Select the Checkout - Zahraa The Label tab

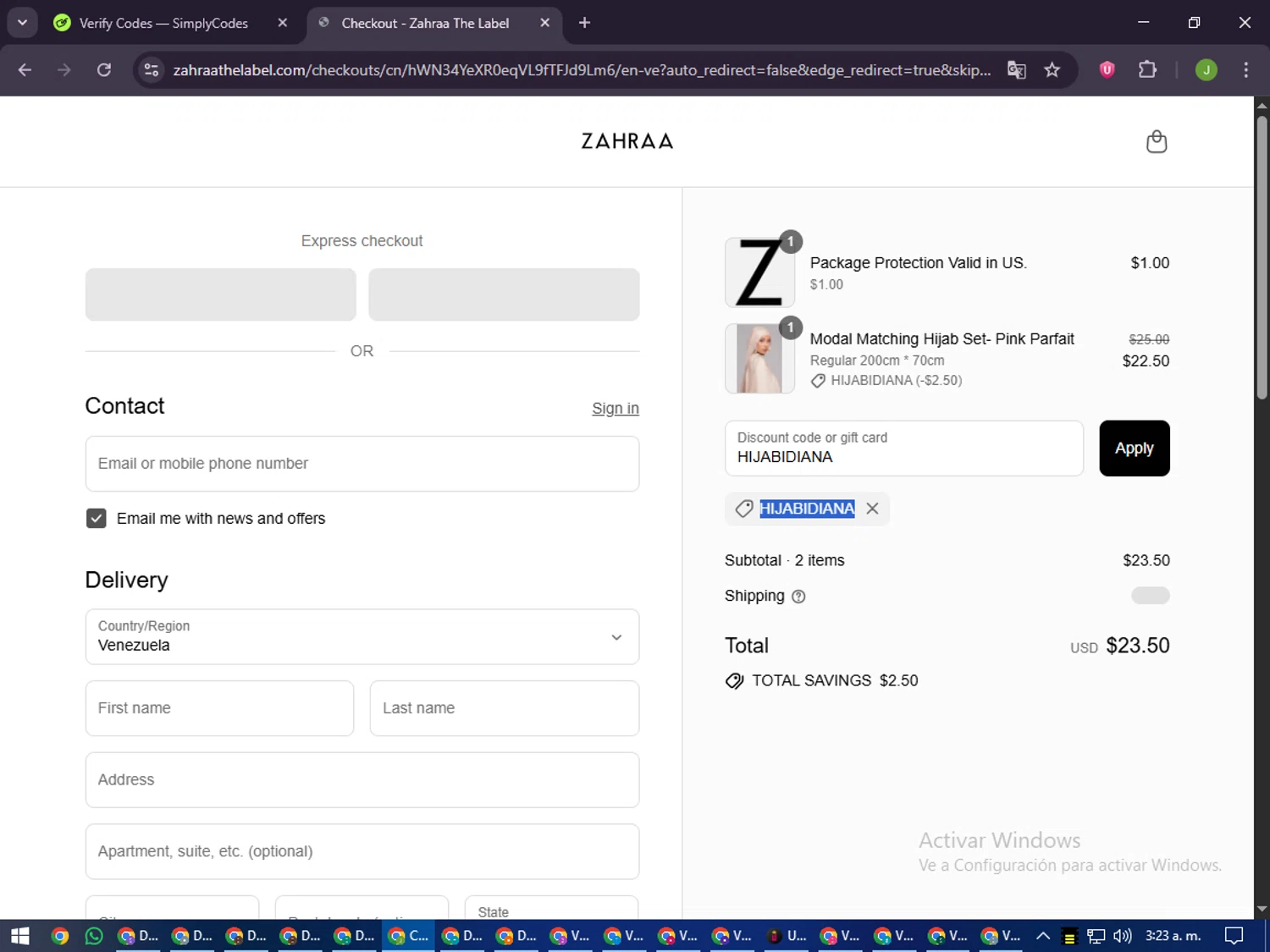(424, 23)
